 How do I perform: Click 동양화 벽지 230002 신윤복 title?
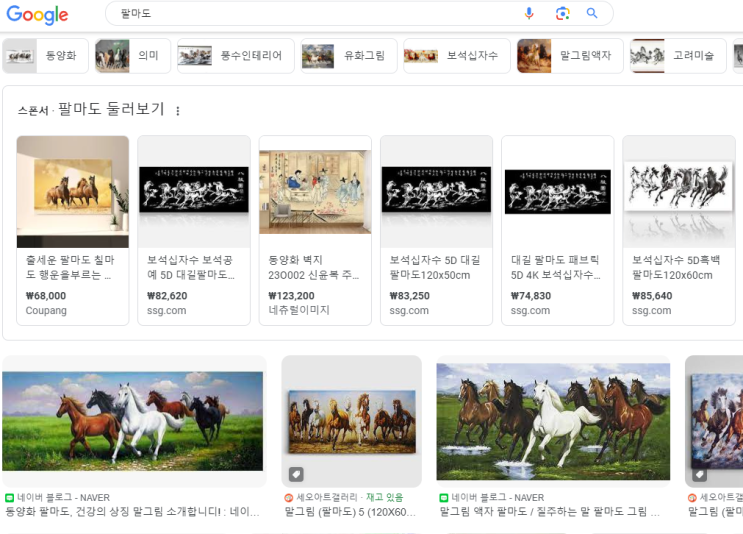coord(313,267)
